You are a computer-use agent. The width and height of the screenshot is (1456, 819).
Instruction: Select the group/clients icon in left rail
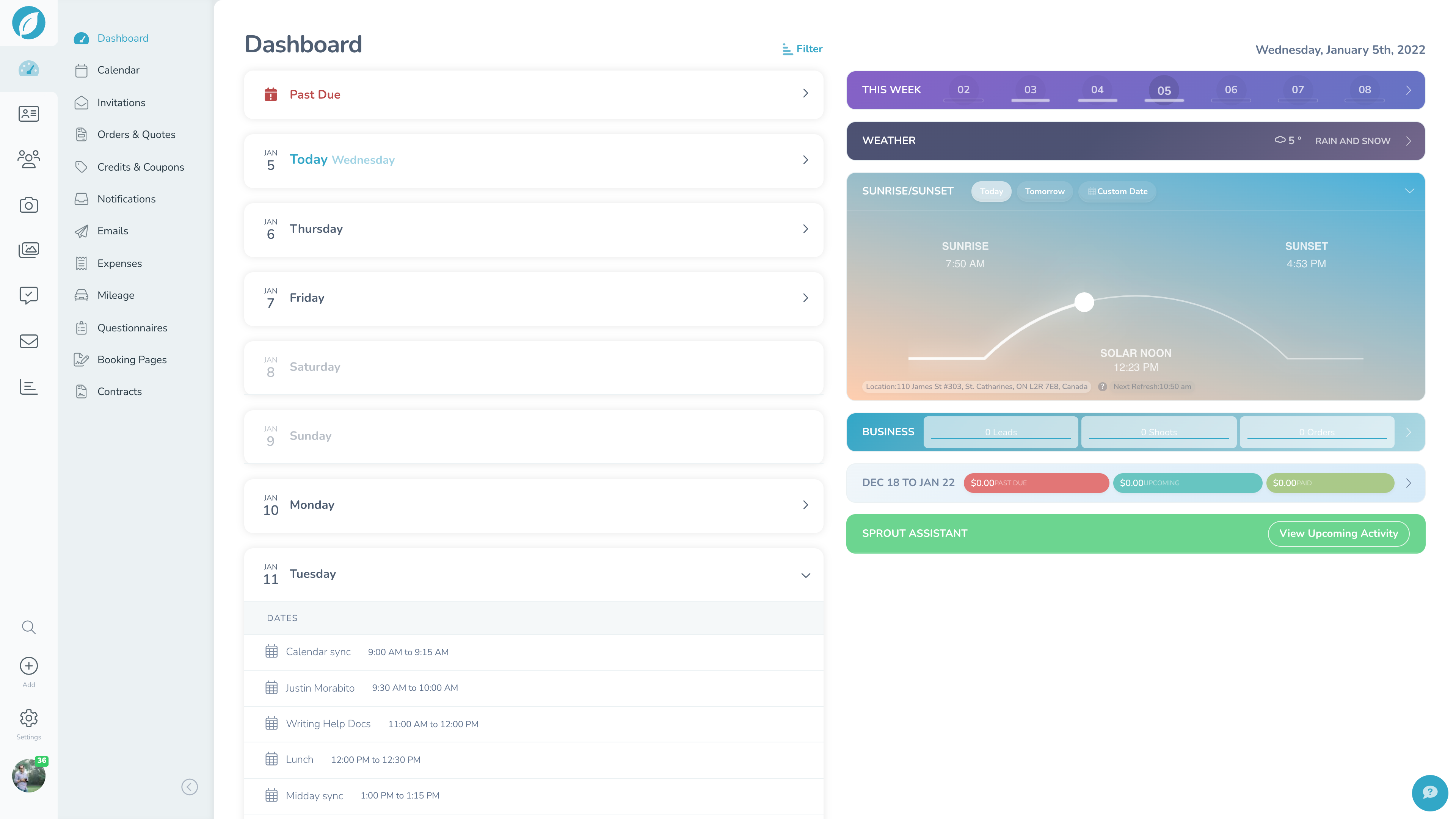tap(28, 159)
